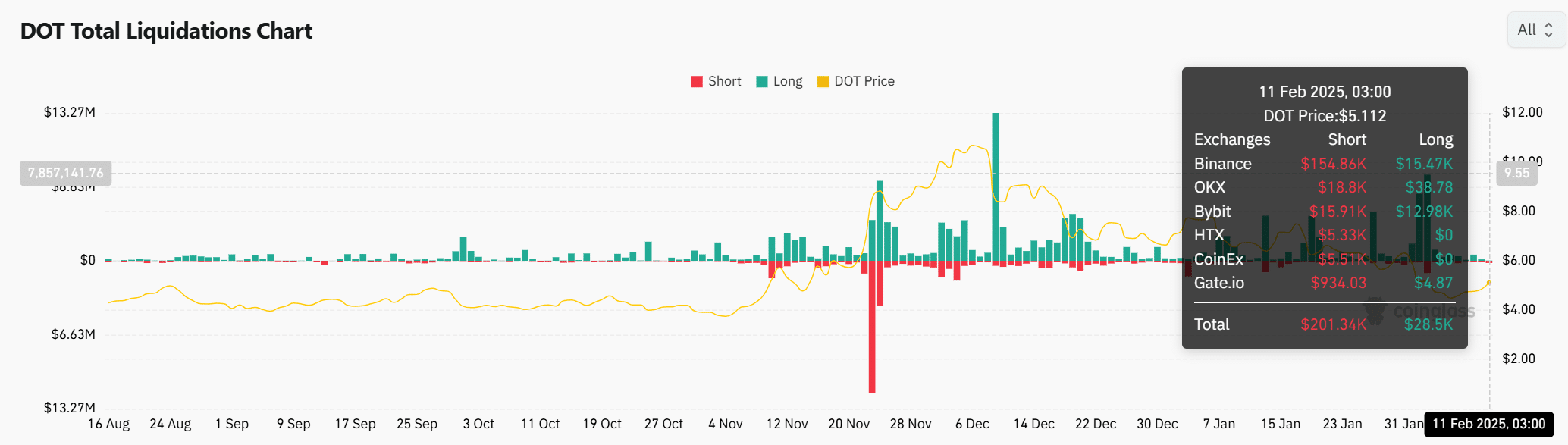Click the down chevron on the All selector

1548,34
